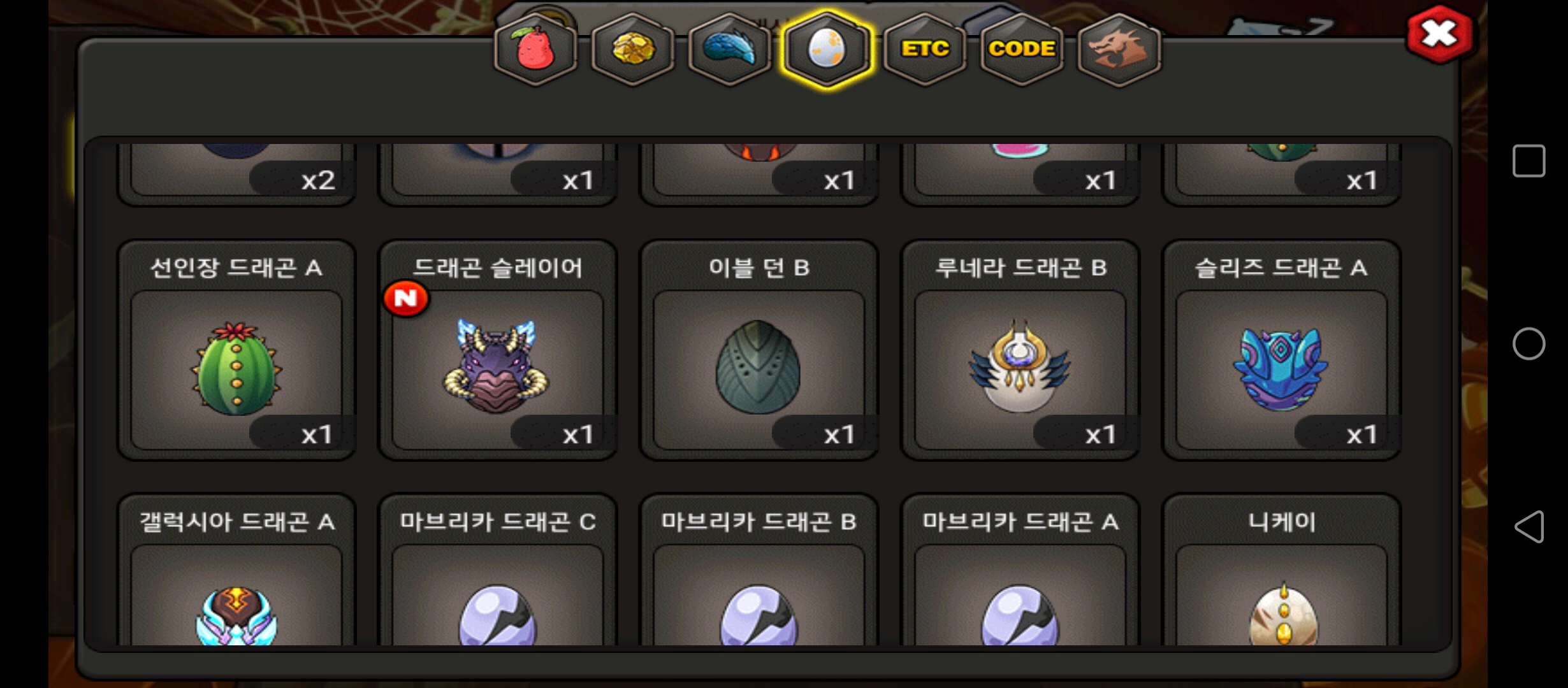Image resolution: width=1568 pixels, height=688 pixels.
Task: Choose the 이블 던 B dark egg
Action: (x=759, y=350)
